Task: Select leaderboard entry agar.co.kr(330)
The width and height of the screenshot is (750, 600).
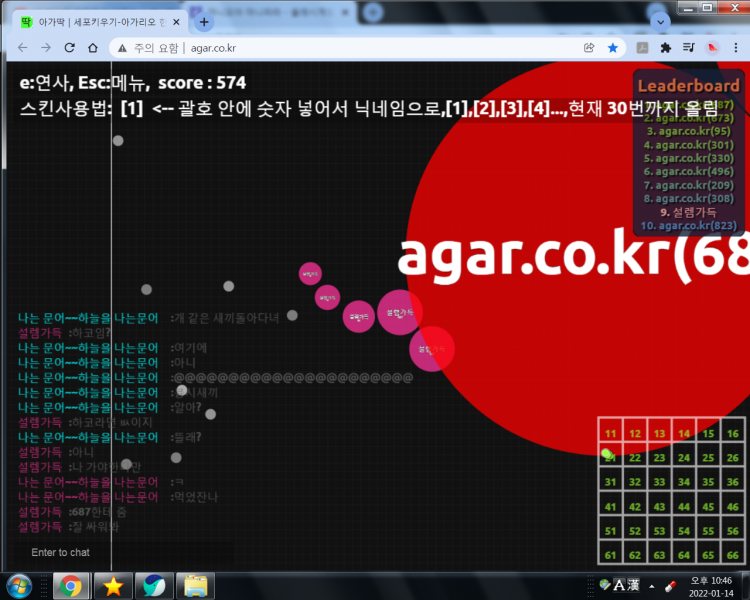Action: 689,158
